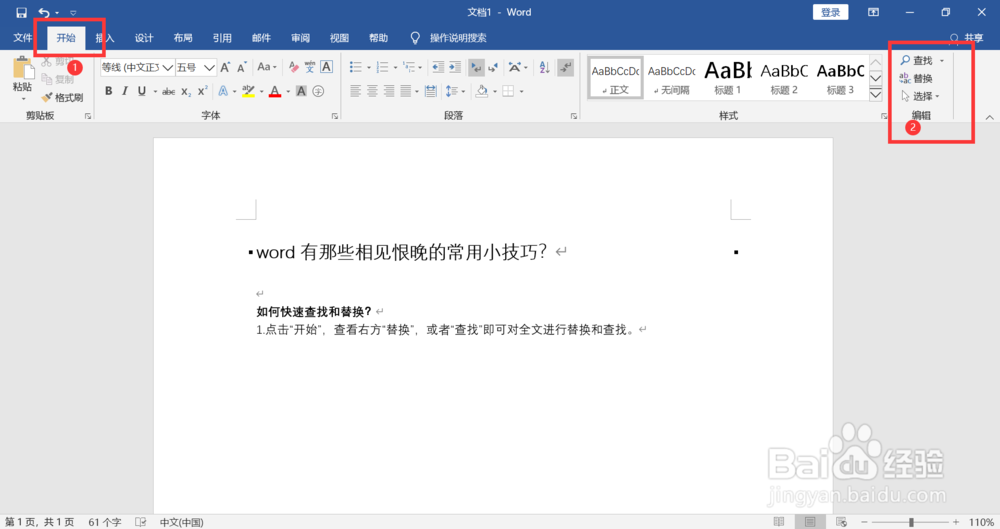Toggle Italic formatting

pos(125,91)
